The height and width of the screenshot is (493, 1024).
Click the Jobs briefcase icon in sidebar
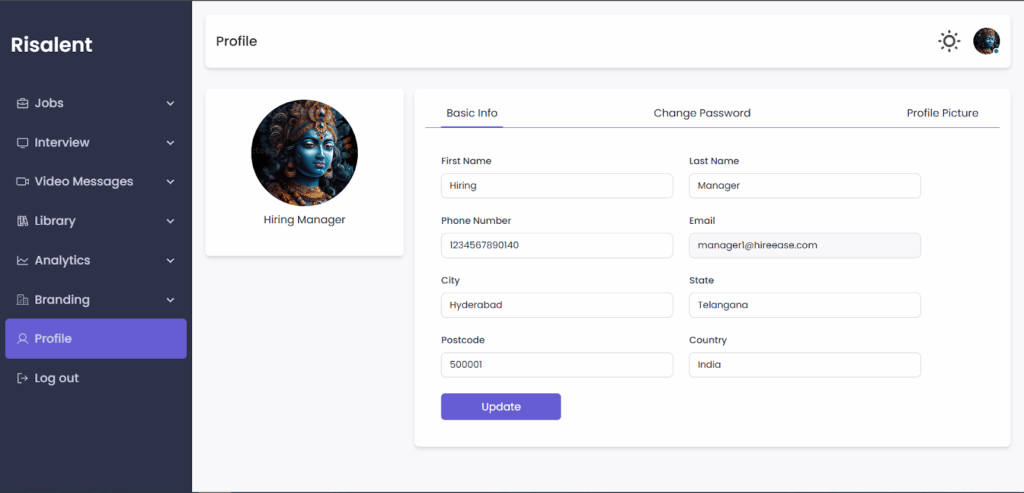[x=23, y=103]
